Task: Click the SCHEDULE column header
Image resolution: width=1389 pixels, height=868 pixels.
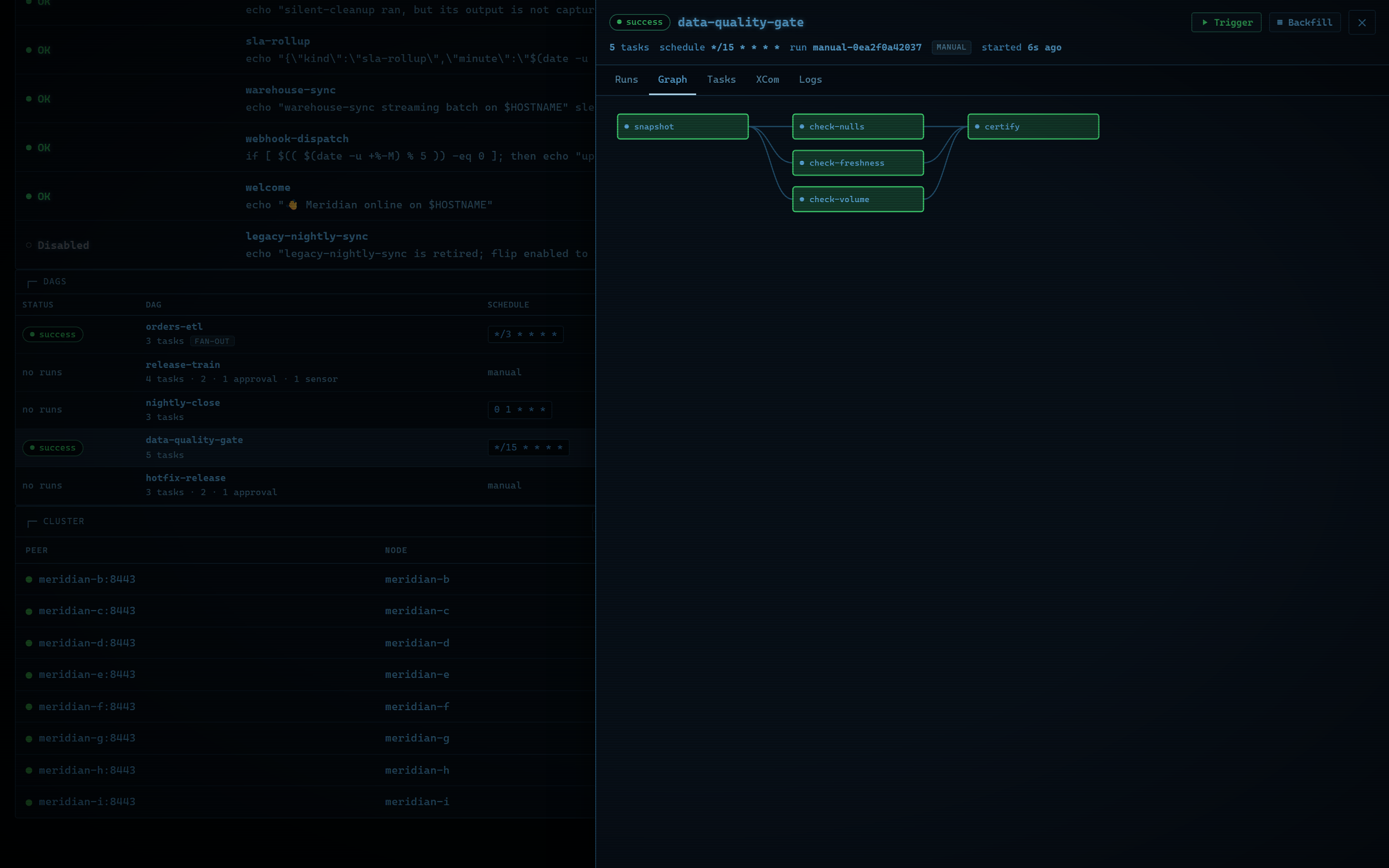Action: tap(508, 305)
